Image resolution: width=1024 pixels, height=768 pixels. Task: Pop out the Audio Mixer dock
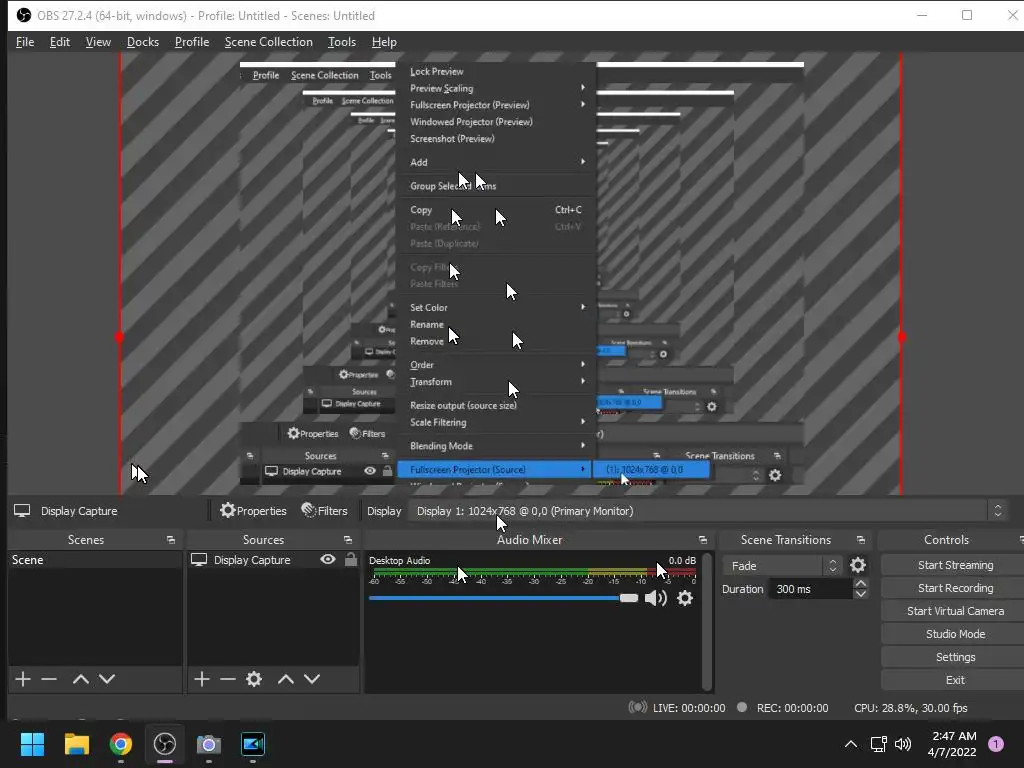[x=703, y=540]
